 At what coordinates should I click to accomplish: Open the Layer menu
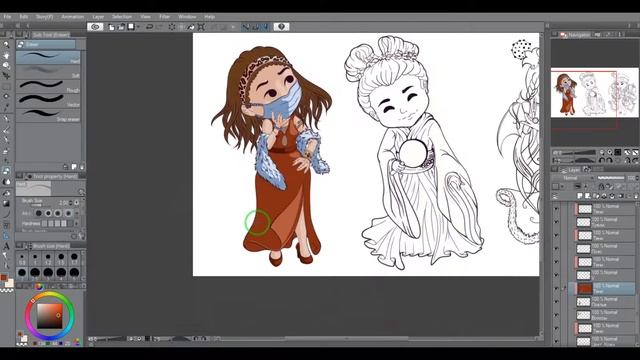pyautogui.click(x=98, y=17)
